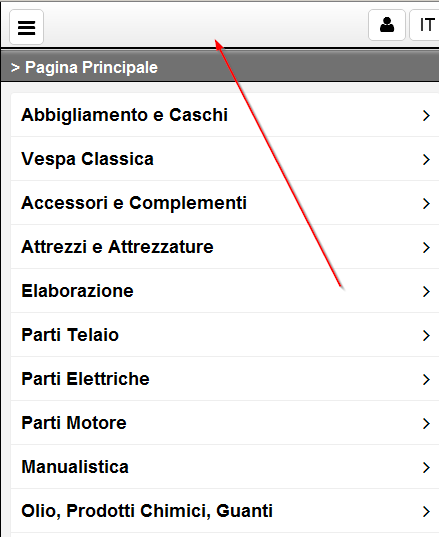Select Parti Elettriche category

coord(225,379)
